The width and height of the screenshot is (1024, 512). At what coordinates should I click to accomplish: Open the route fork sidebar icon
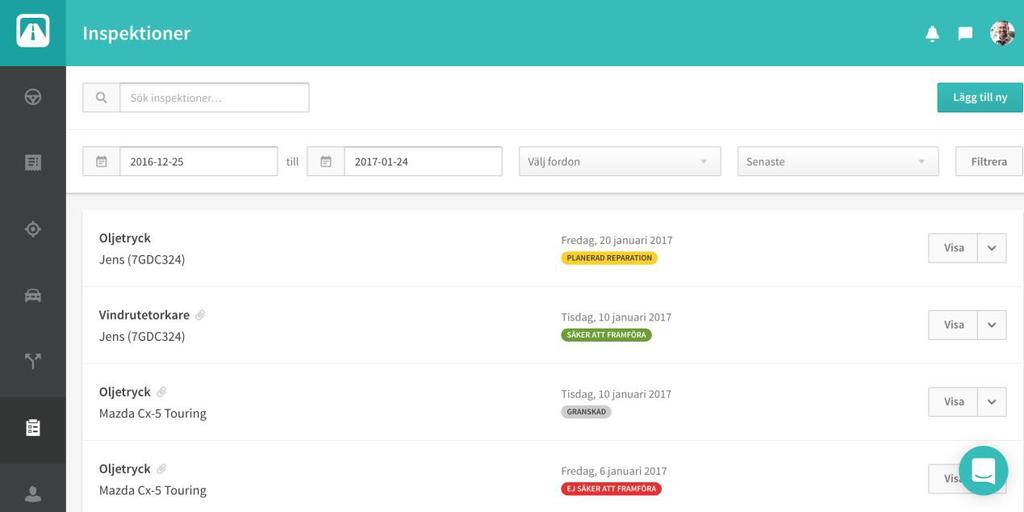pyautogui.click(x=33, y=361)
